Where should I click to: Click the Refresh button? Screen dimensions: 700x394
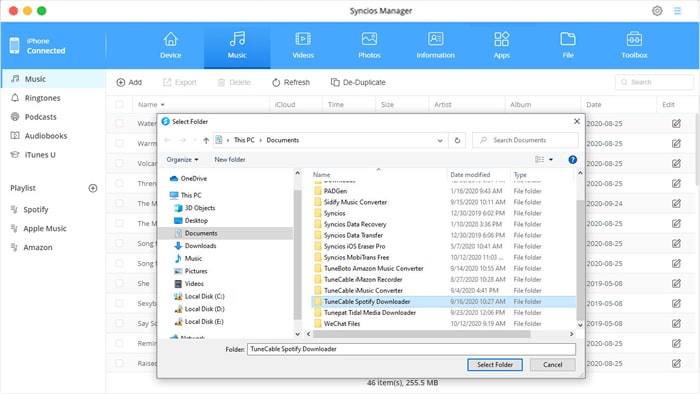291,82
